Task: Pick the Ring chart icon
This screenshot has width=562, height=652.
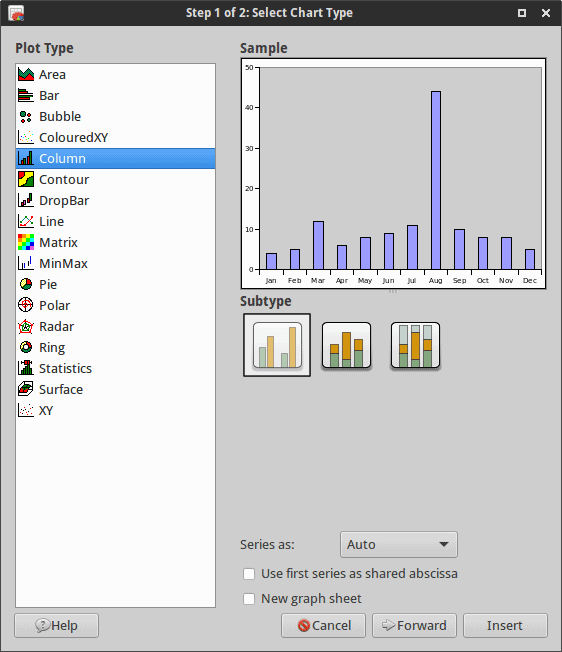Action: click(x=26, y=347)
